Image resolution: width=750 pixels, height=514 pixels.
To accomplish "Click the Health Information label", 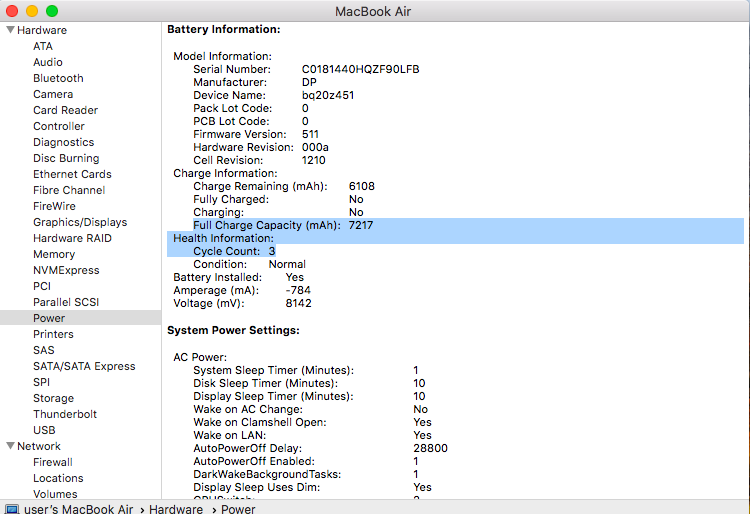I will point(223,238).
